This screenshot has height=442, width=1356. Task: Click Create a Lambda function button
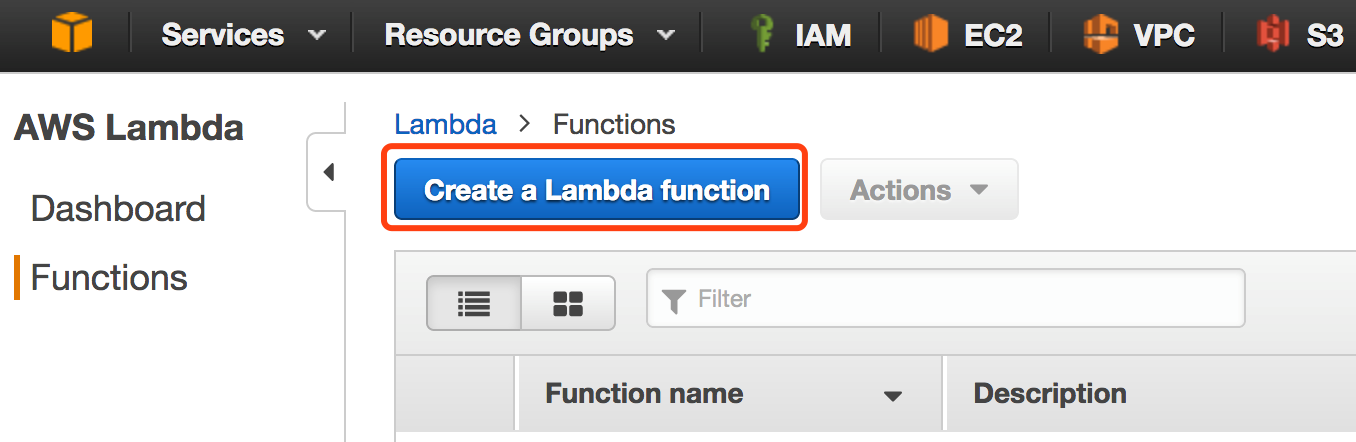click(597, 190)
